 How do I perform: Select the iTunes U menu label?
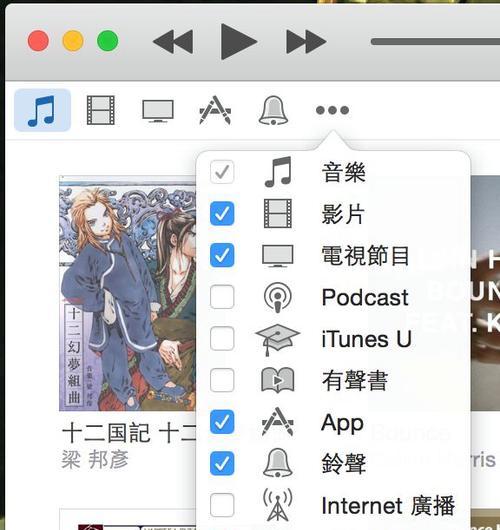[366, 339]
